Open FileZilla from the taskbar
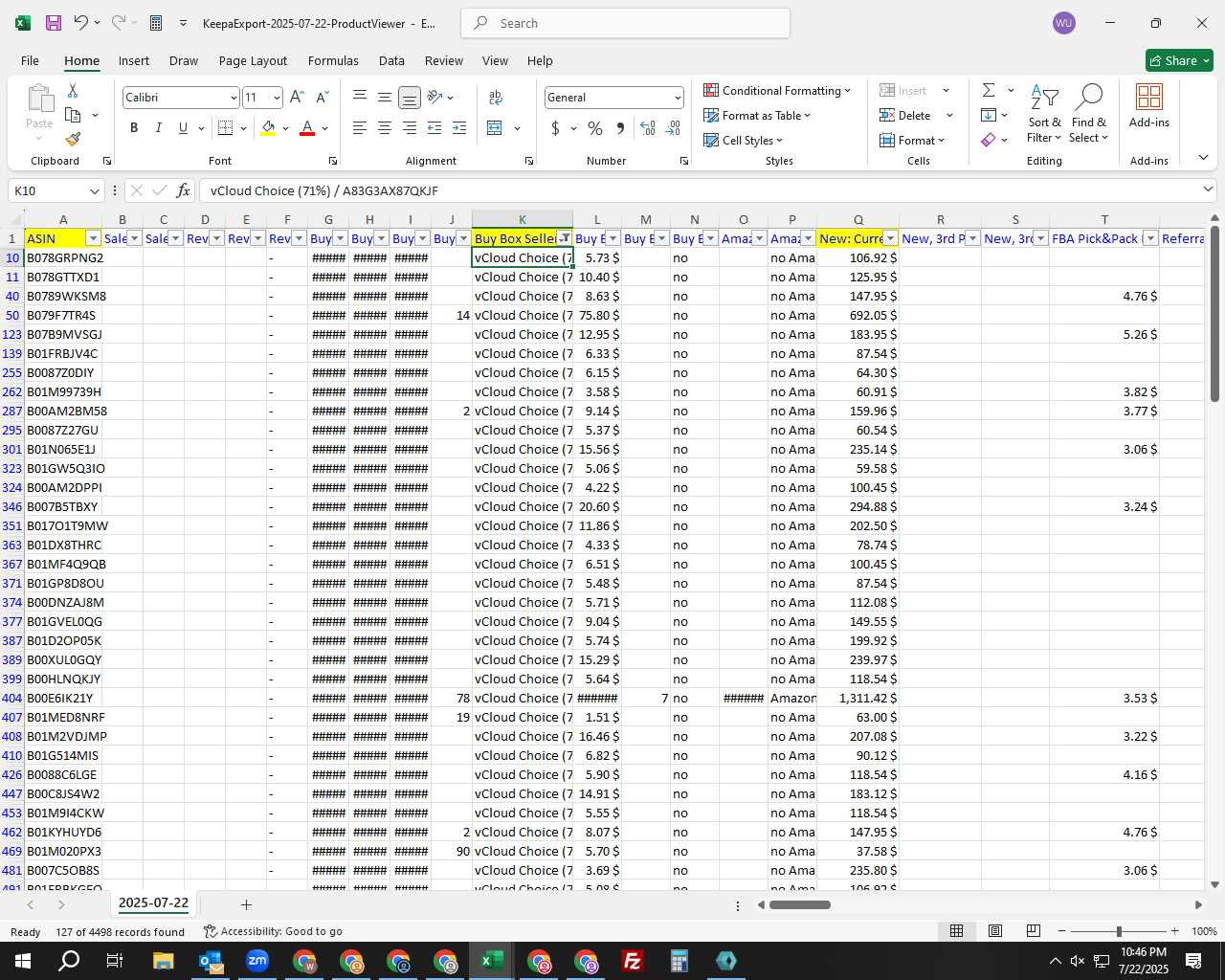Viewport: 1225px width, 980px height. [632, 961]
